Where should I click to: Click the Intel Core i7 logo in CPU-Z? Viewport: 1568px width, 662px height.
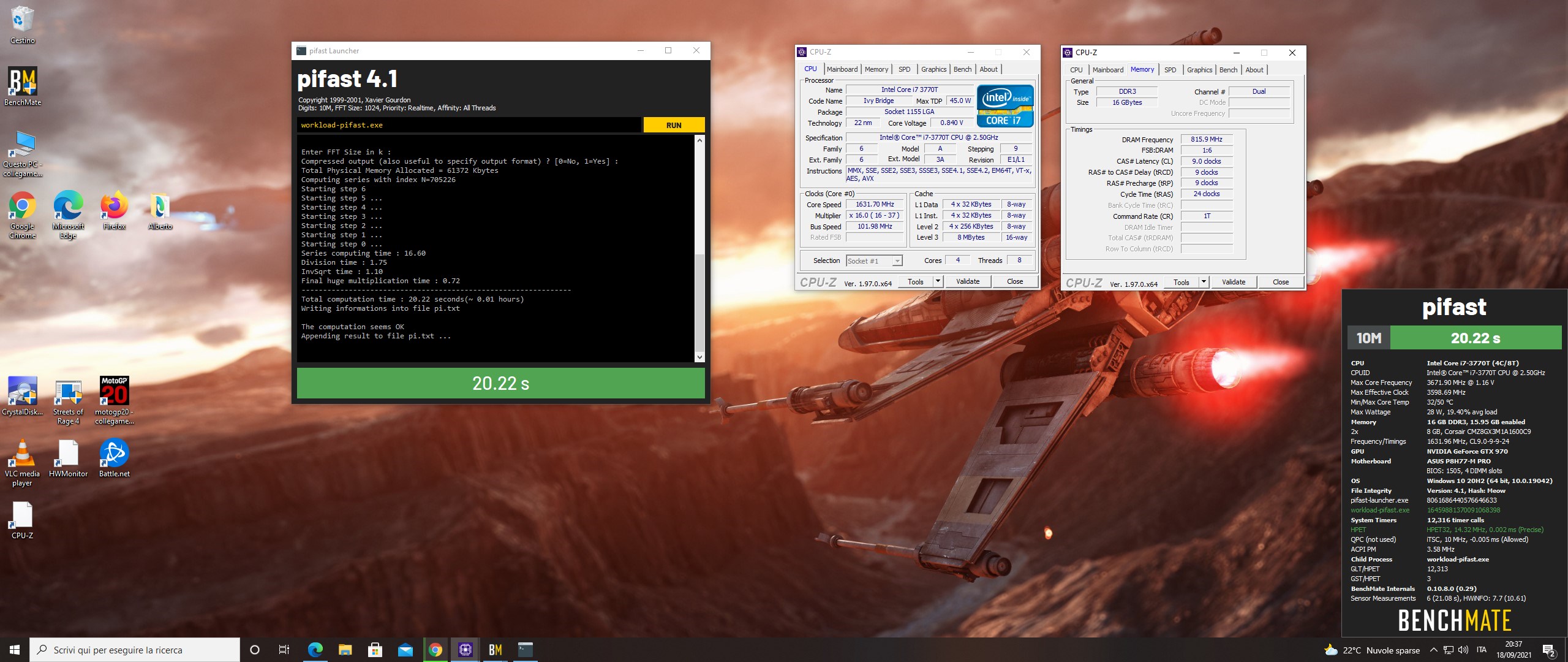(1005, 106)
